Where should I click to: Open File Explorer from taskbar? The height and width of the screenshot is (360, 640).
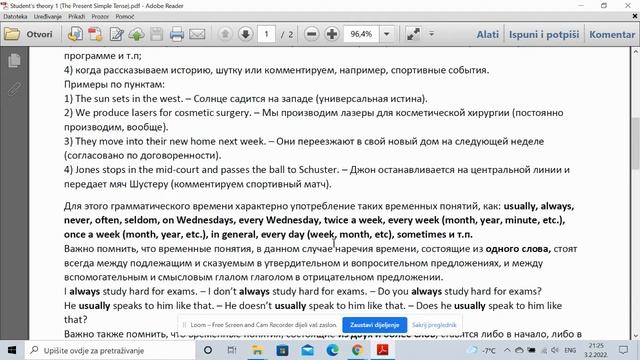point(257,350)
